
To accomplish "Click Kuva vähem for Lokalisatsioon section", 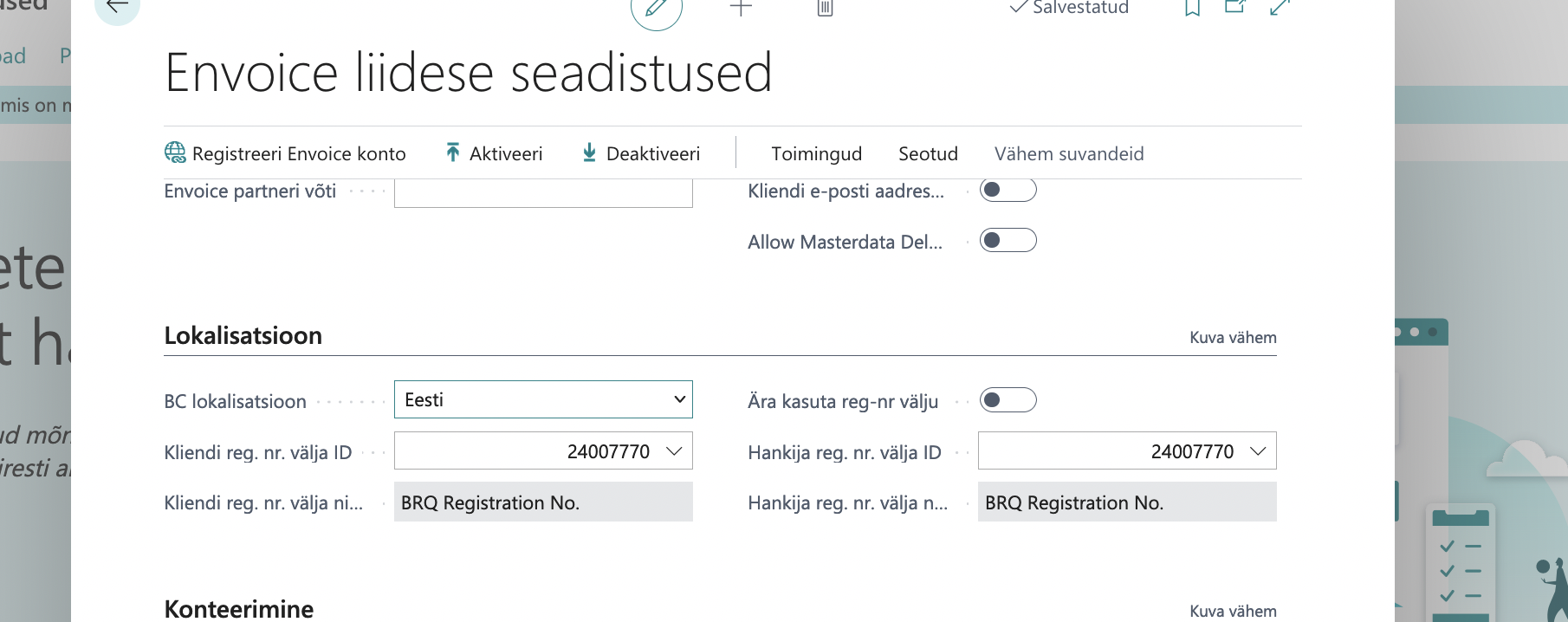I will coord(1233,337).
